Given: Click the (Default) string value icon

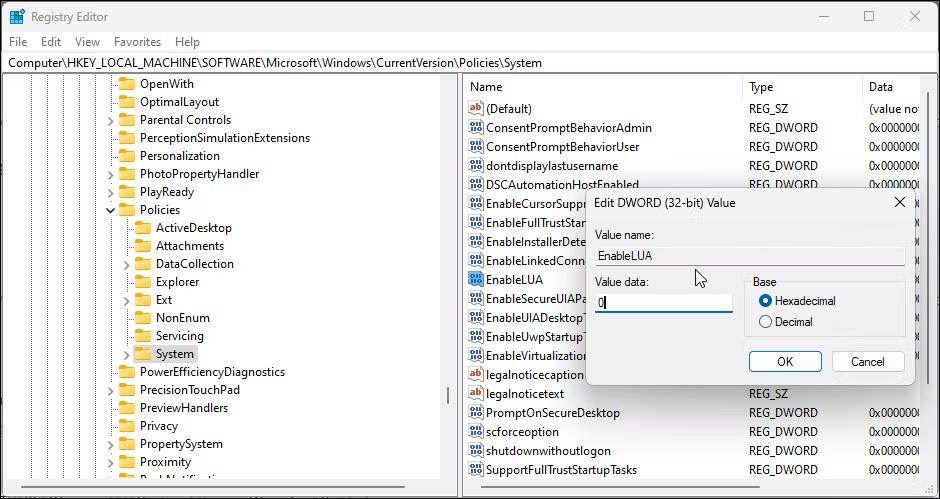Looking at the screenshot, I should coord(475,109).
